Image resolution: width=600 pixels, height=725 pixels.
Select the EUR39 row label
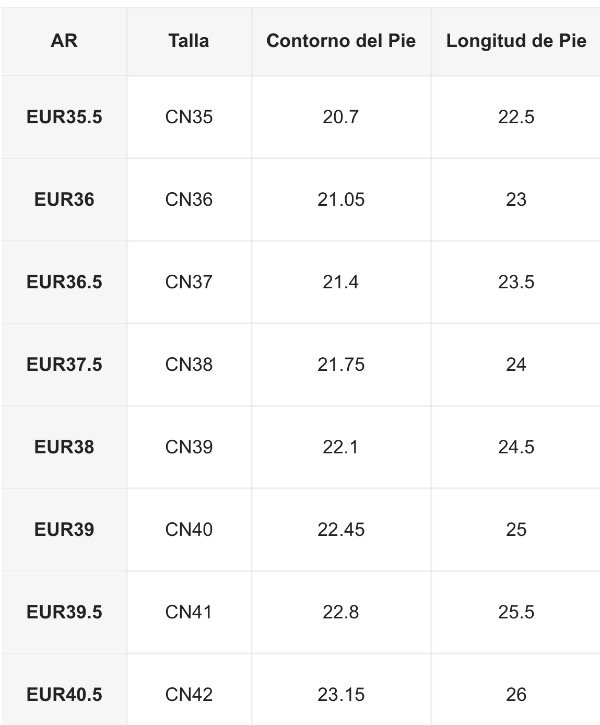pos(64,529)
